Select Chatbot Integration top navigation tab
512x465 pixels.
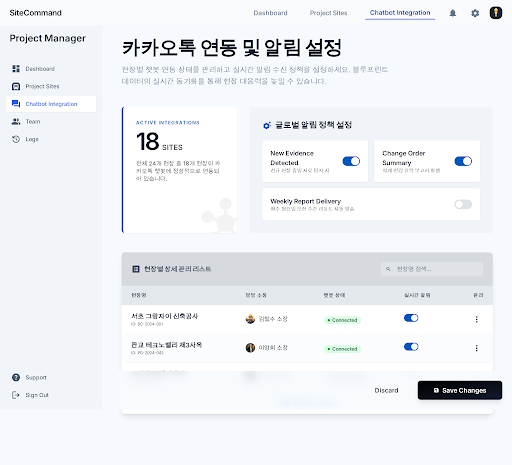pos(400,13)
